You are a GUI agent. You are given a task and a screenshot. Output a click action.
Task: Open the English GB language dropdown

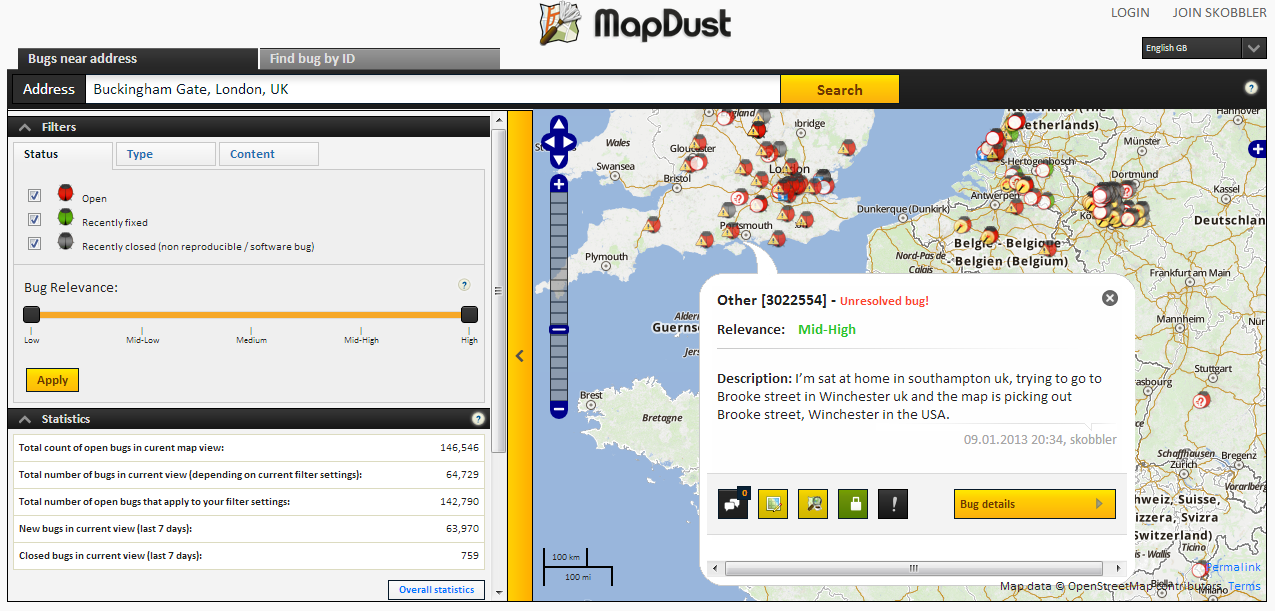pyautogui.click(x=1253, y=48)
